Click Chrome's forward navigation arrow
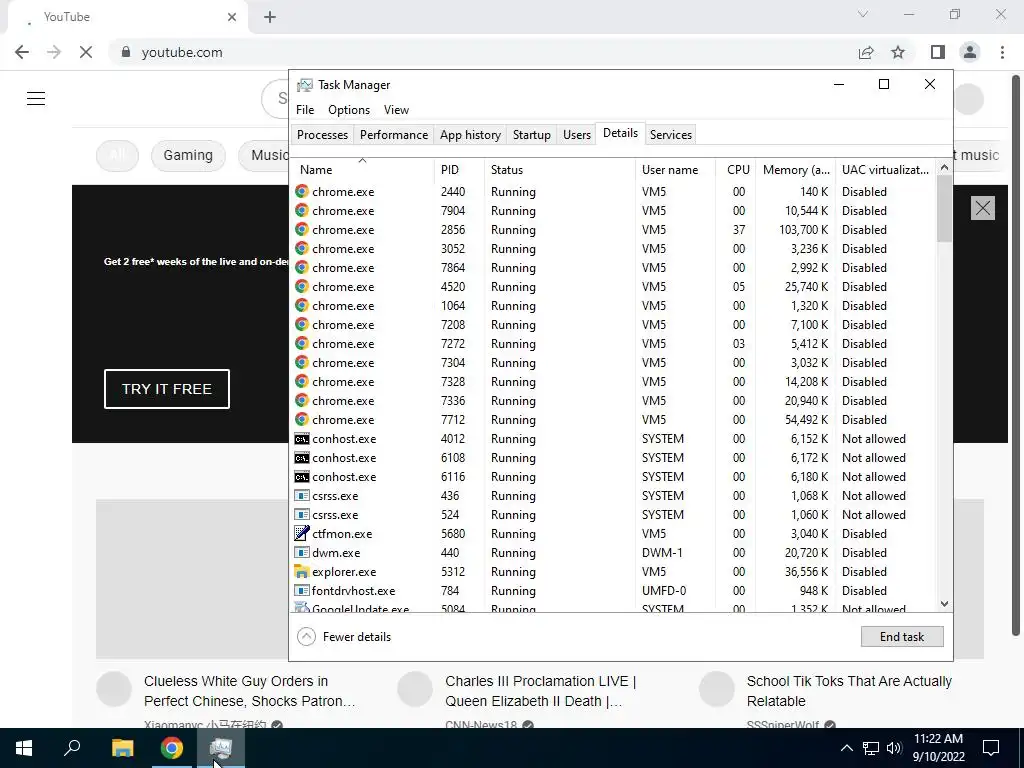 tap(54, 52)
